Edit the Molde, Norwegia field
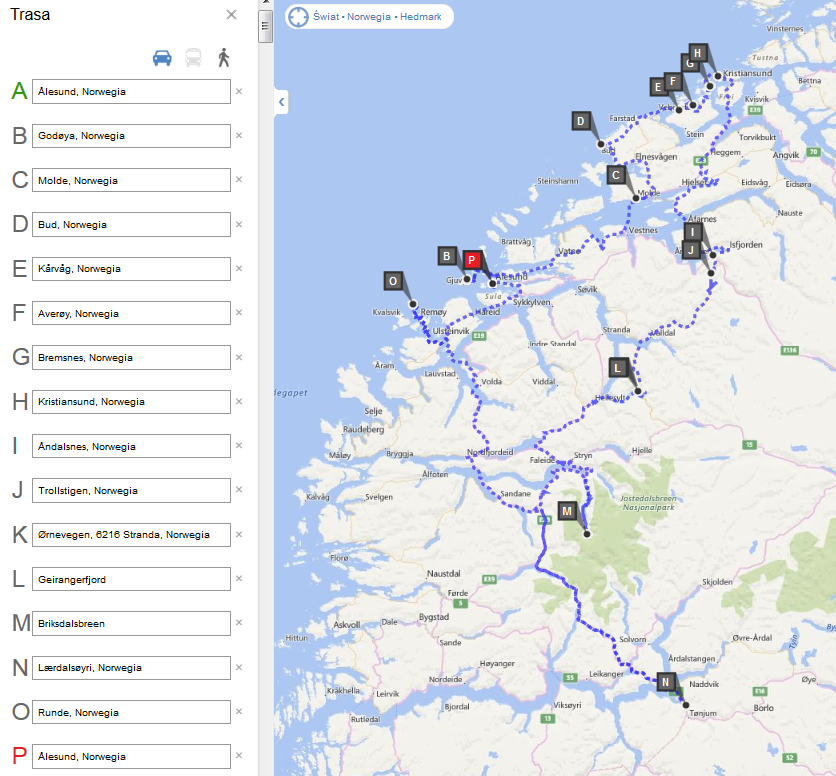836x776 pixels. click(x=131, y=180)
